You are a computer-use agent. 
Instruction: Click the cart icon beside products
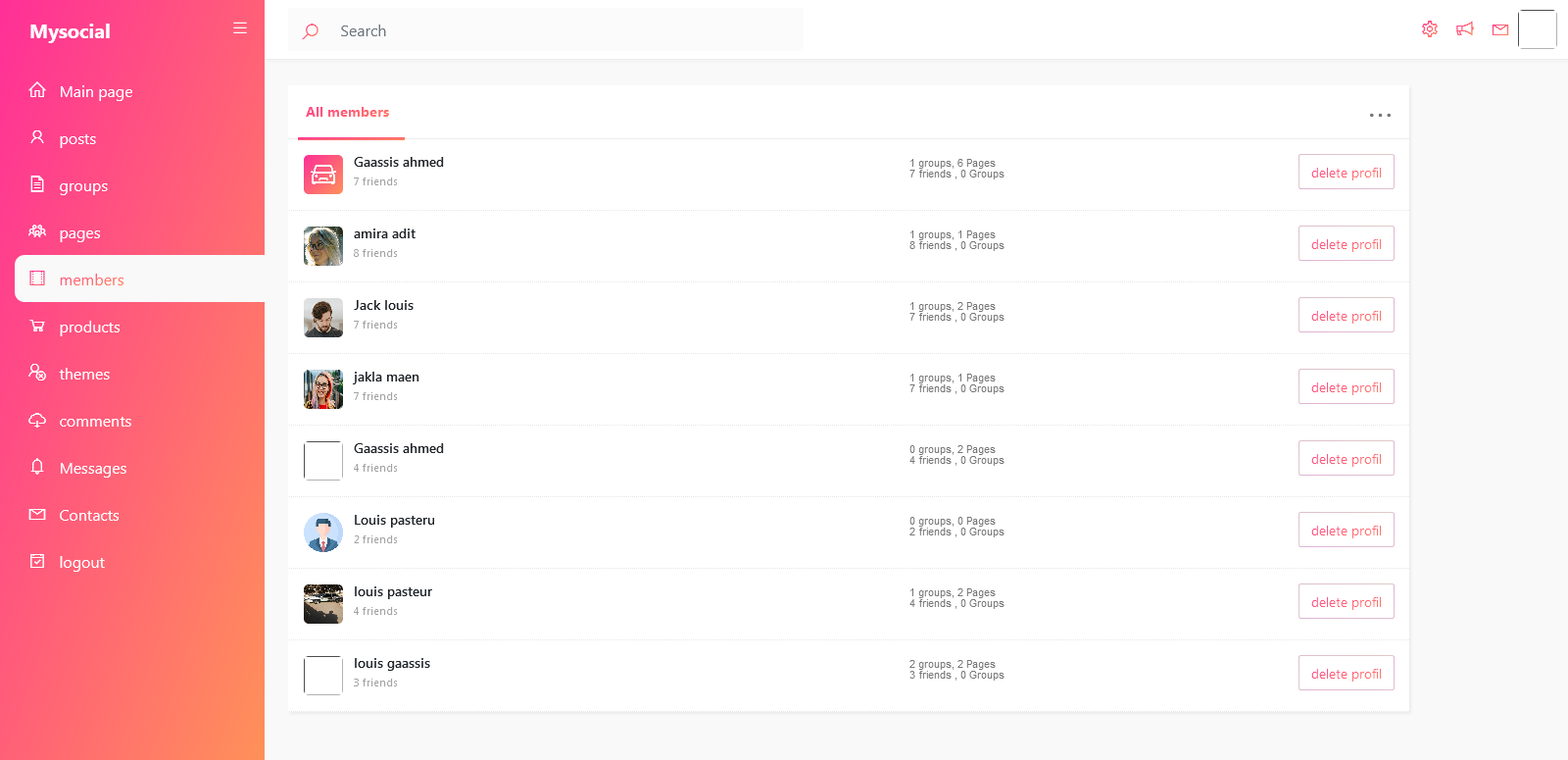37,326
